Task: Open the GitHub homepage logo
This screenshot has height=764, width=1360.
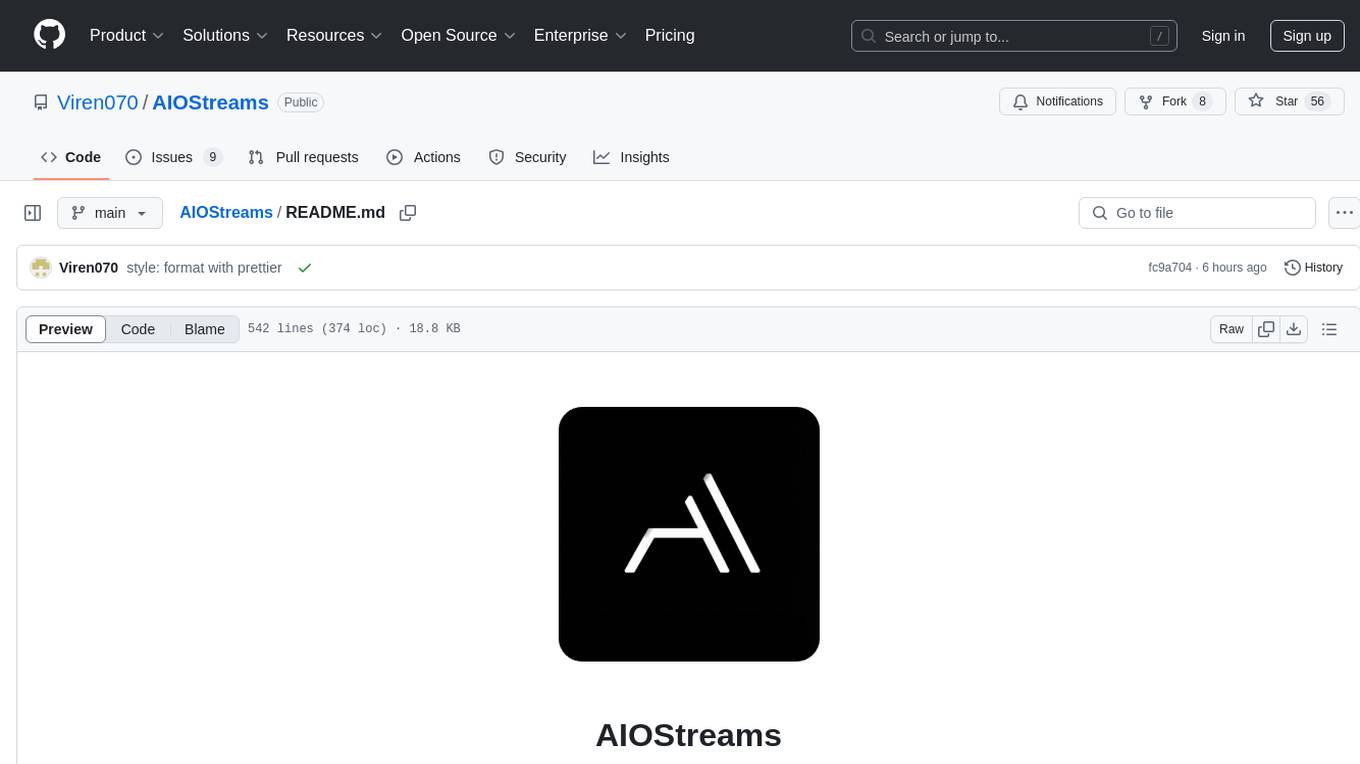Action: click(49, 35)
